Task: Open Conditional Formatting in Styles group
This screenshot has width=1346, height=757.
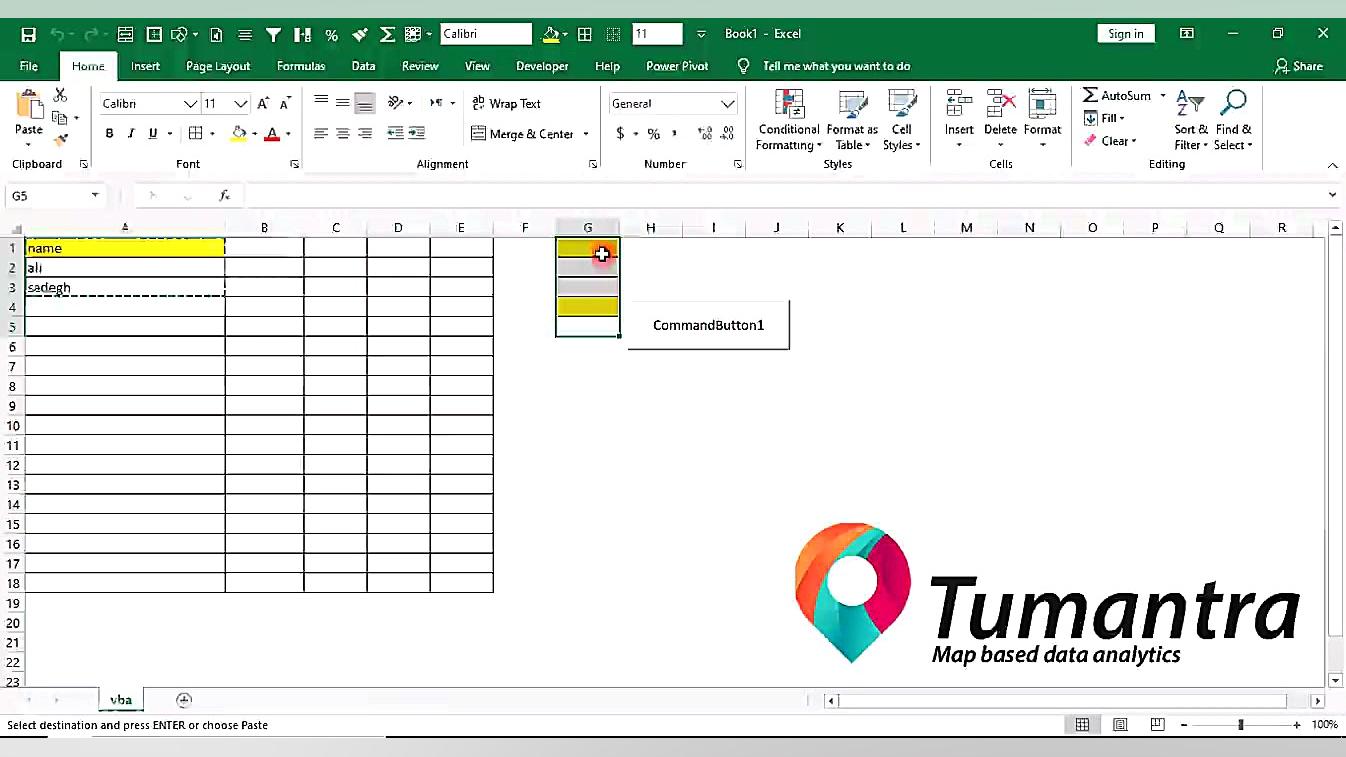Action: (x=788, y=120)
